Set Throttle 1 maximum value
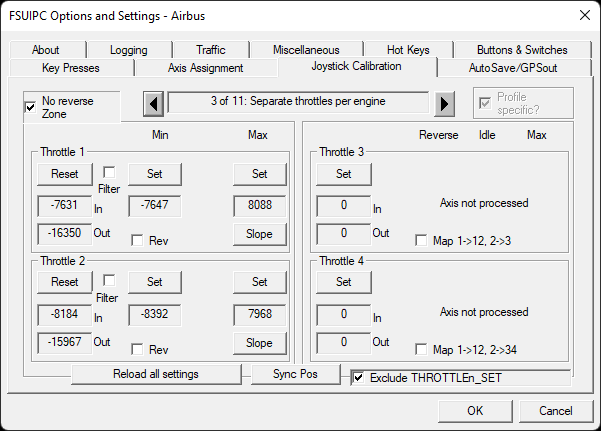Image resolution: width=601 pixels, height=431 pixels. coord(259,174)
